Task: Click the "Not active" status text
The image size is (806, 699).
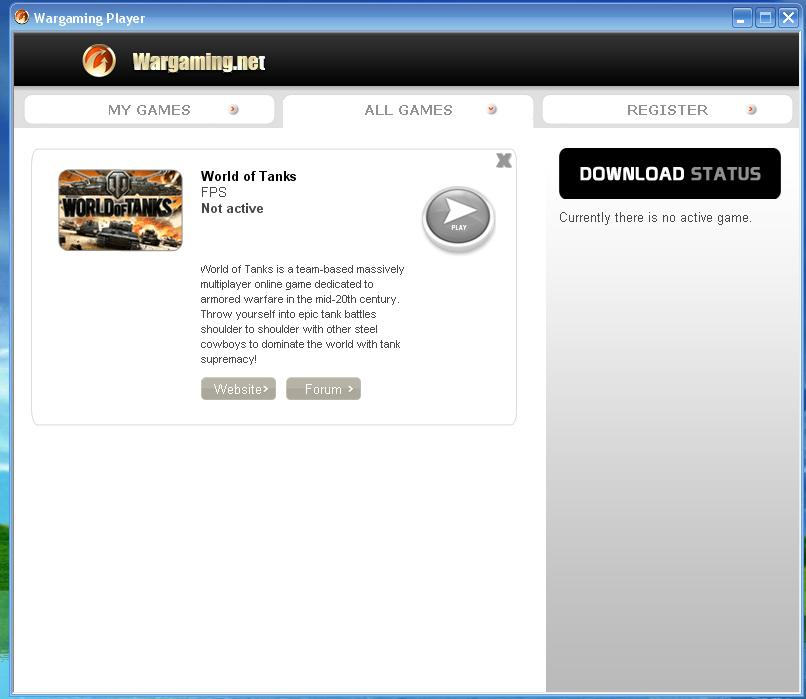Action: pyautogui.click(x=232, y=208)
